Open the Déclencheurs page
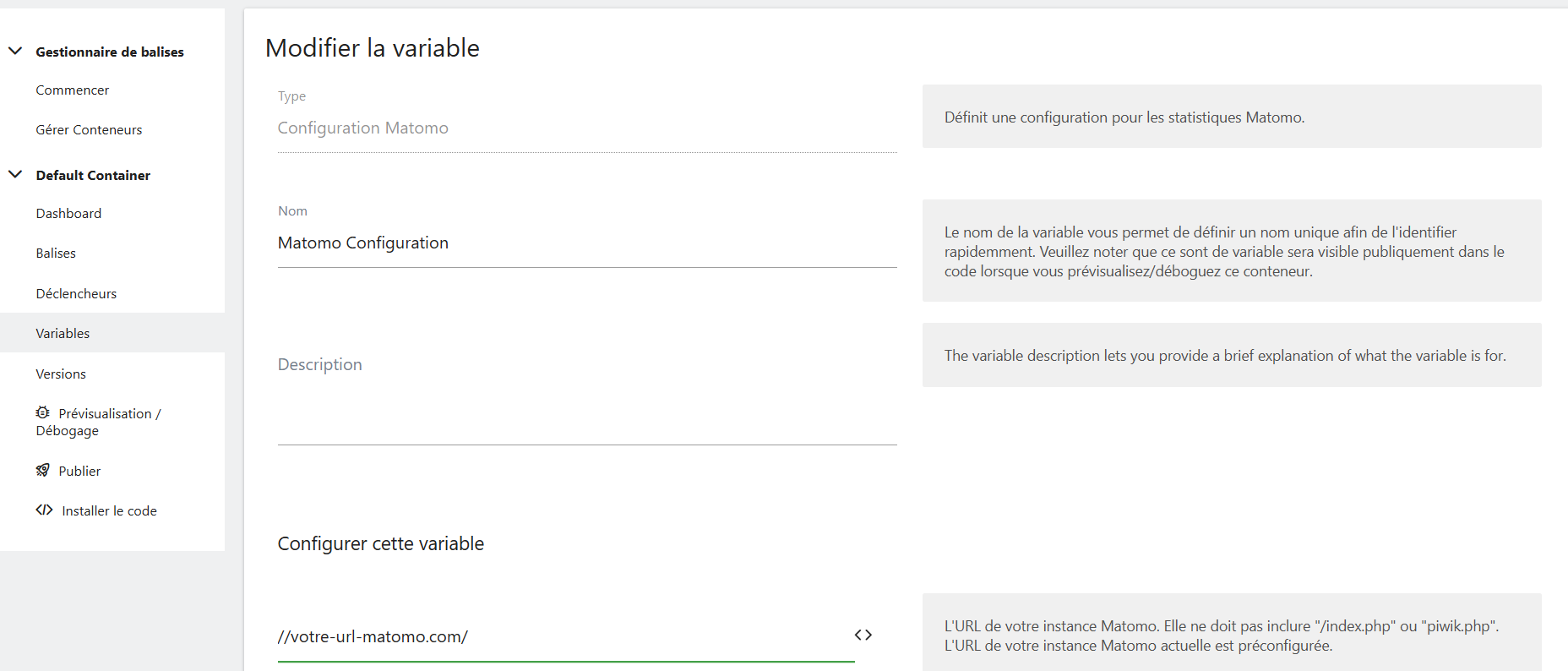The height and width of the screenshot is (671, 1568). click(76, 293)
